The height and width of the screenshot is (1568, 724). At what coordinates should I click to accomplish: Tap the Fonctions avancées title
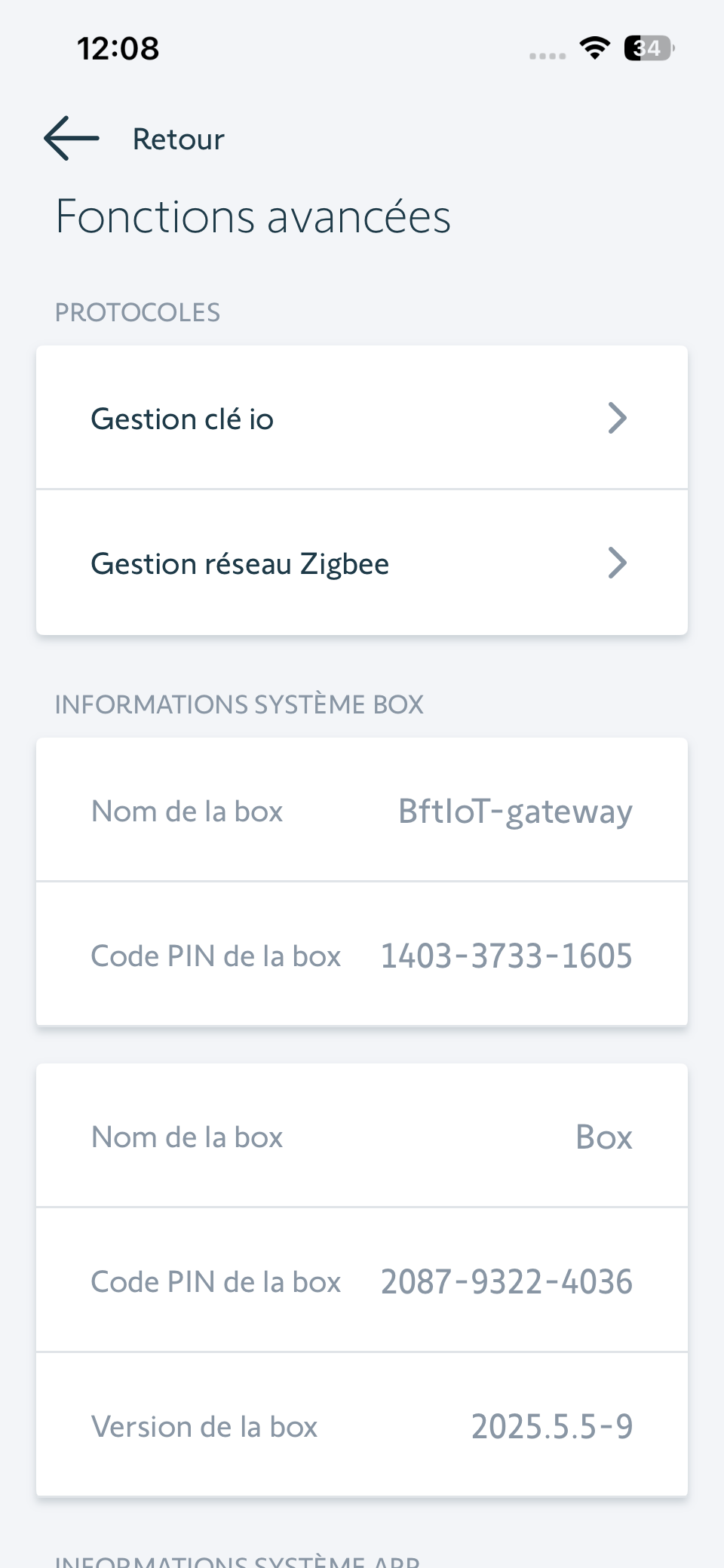click(x=253, y=217)
